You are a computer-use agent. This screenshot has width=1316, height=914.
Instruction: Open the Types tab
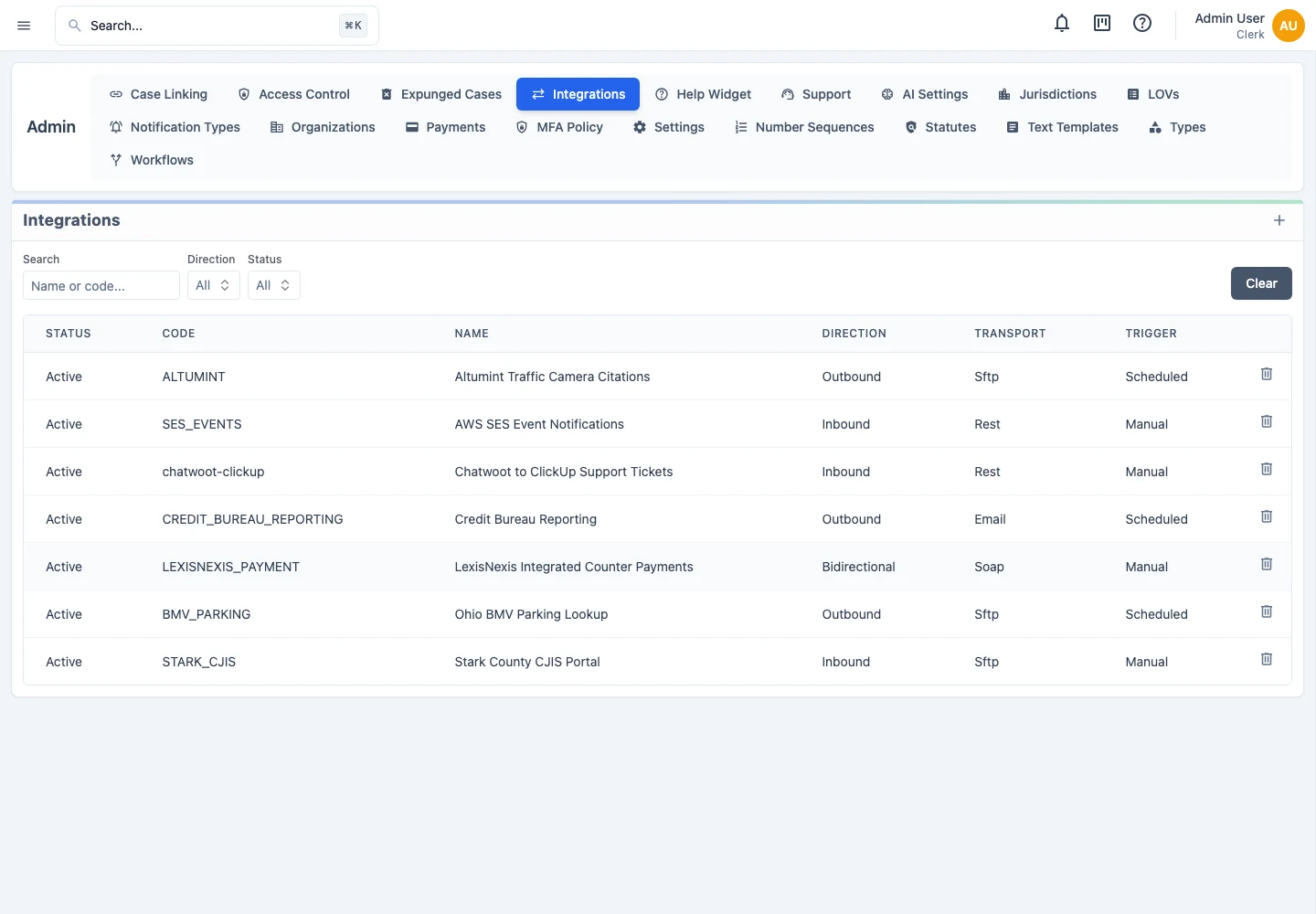coord(1177,127)
